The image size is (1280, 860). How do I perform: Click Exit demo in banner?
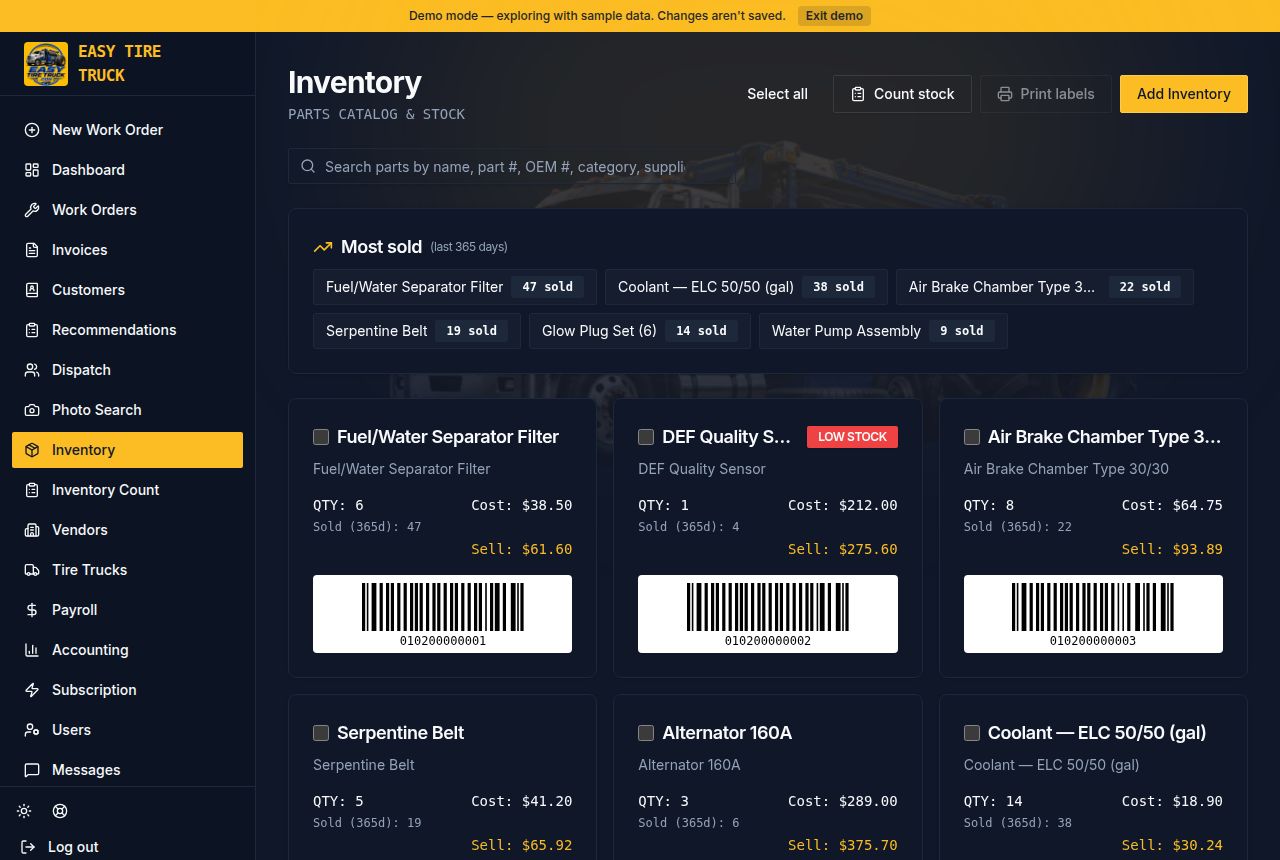pyautogui.click(x=834, y=16)
